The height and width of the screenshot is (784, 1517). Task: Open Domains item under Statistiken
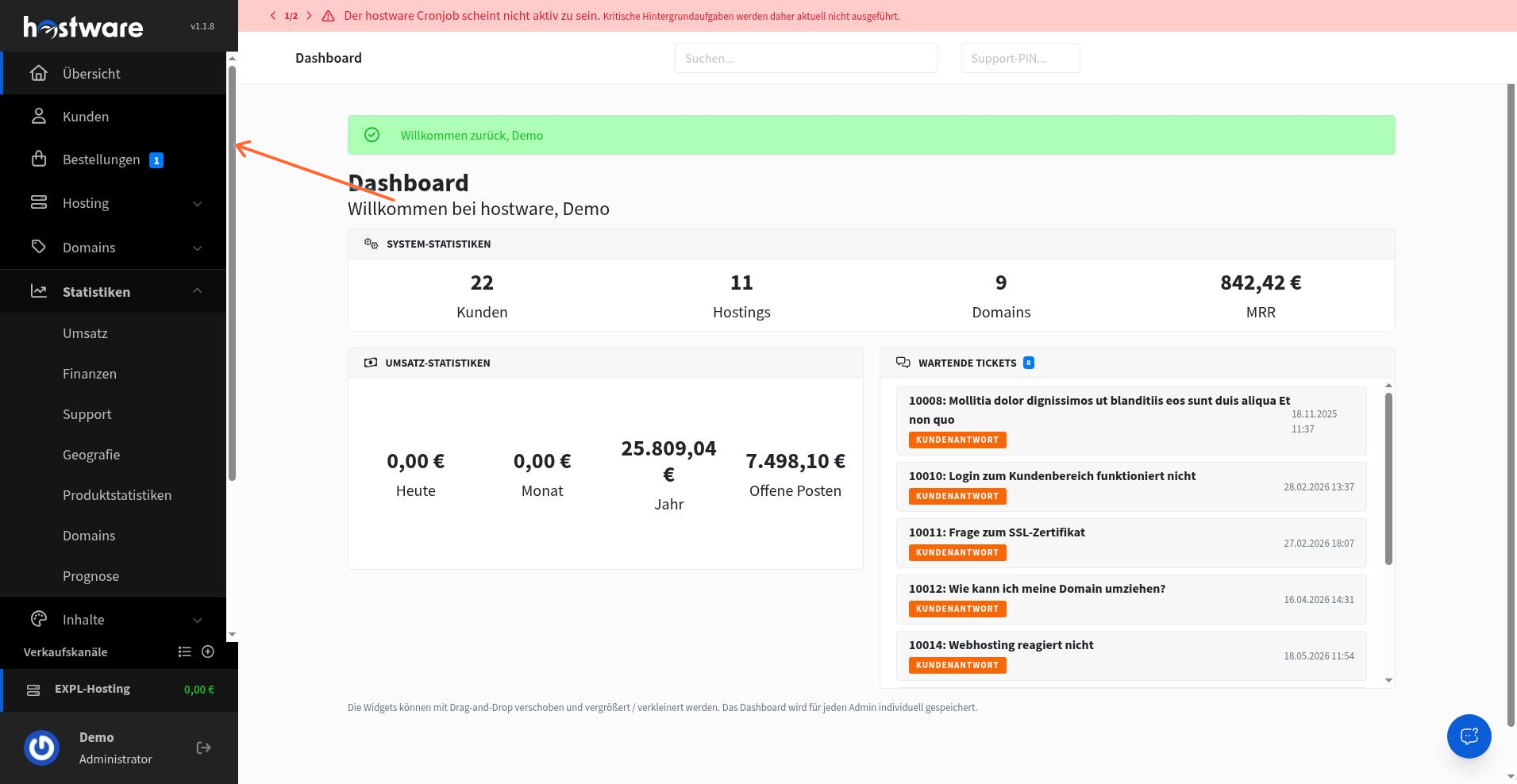tap(89, 536)
